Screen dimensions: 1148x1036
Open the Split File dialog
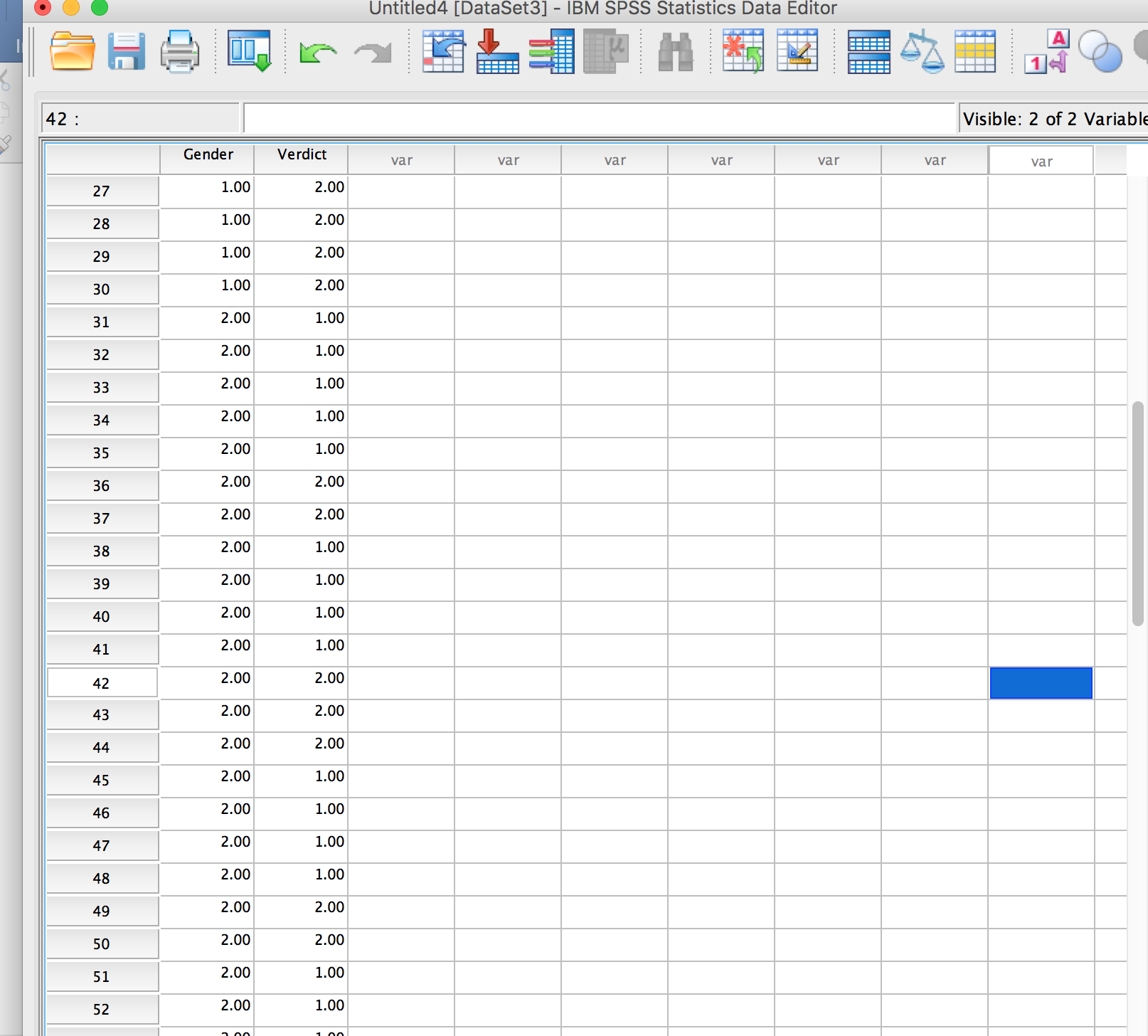coord(869,52)
